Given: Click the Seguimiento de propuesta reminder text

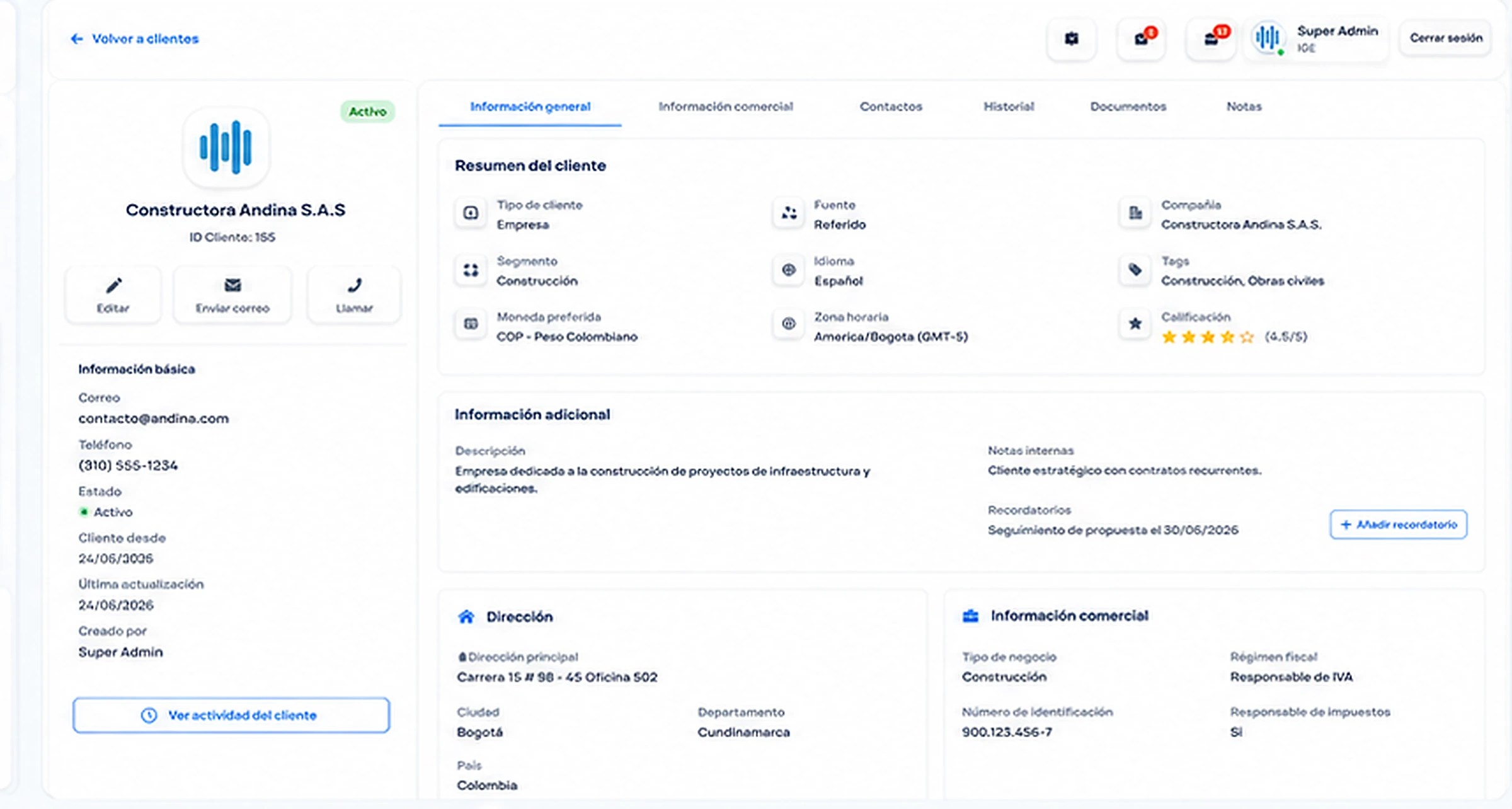Looking at the screenshot, I should click(x=1113, y=530).
